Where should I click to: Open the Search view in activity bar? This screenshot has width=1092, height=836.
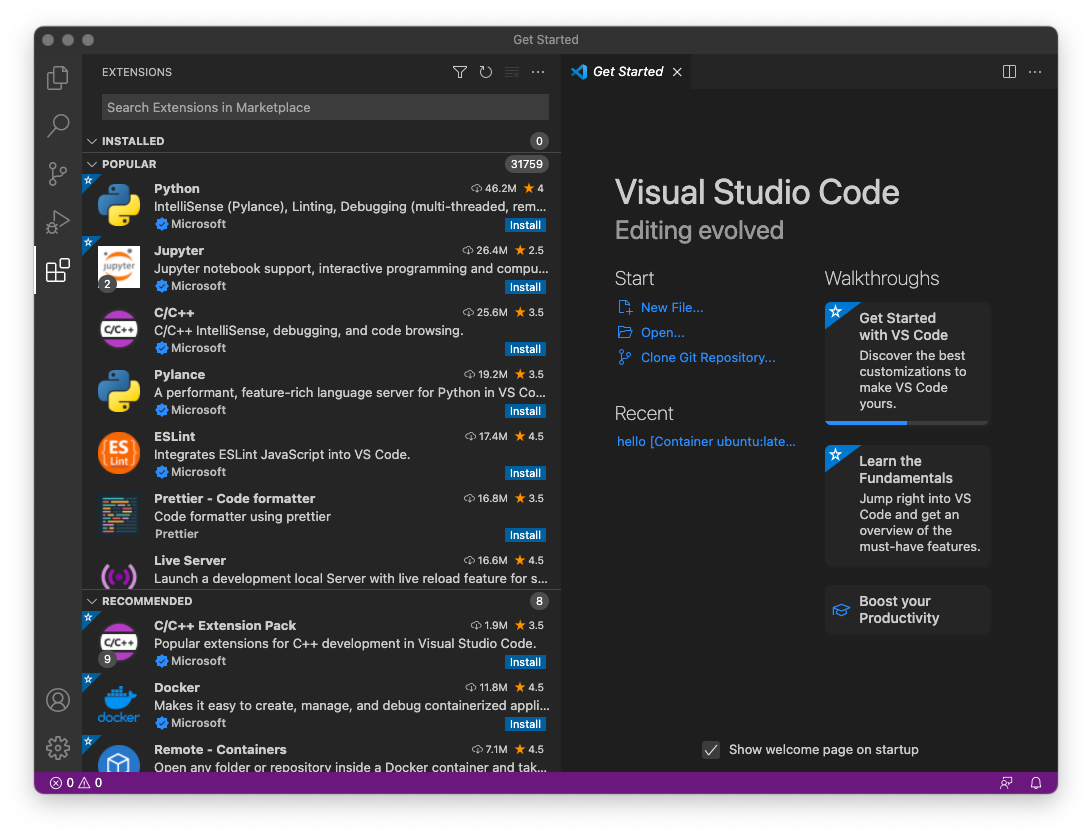pos(58,125)
